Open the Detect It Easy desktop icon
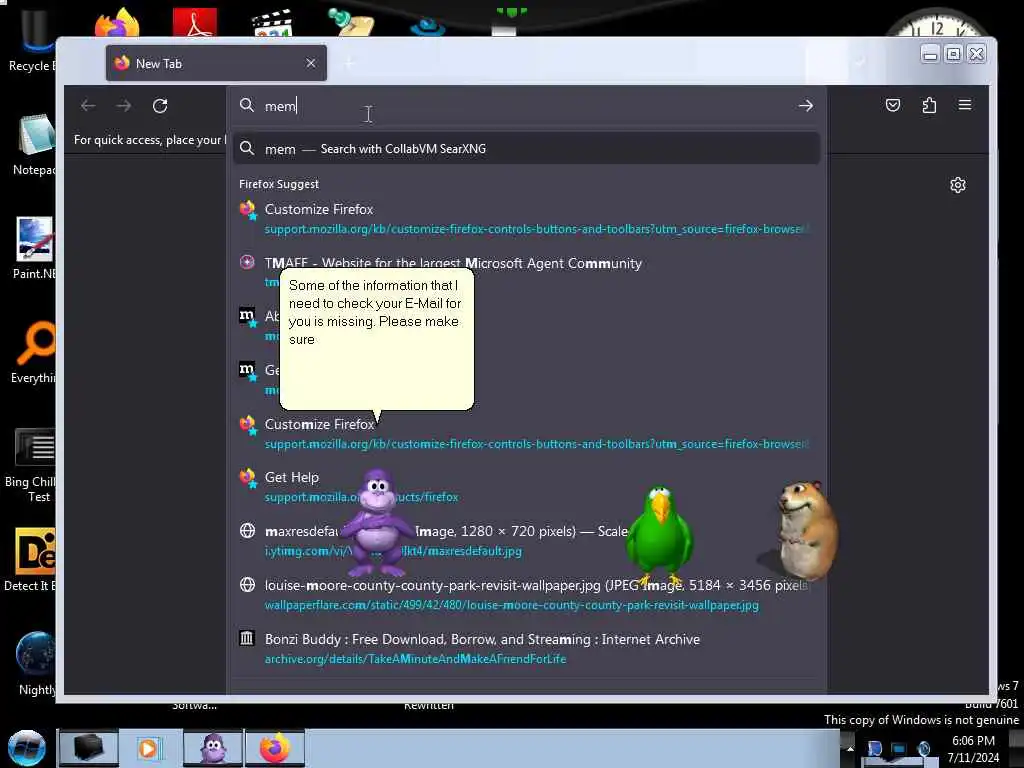The width and height of the screenshot is (1024, 768). point(31,560)
